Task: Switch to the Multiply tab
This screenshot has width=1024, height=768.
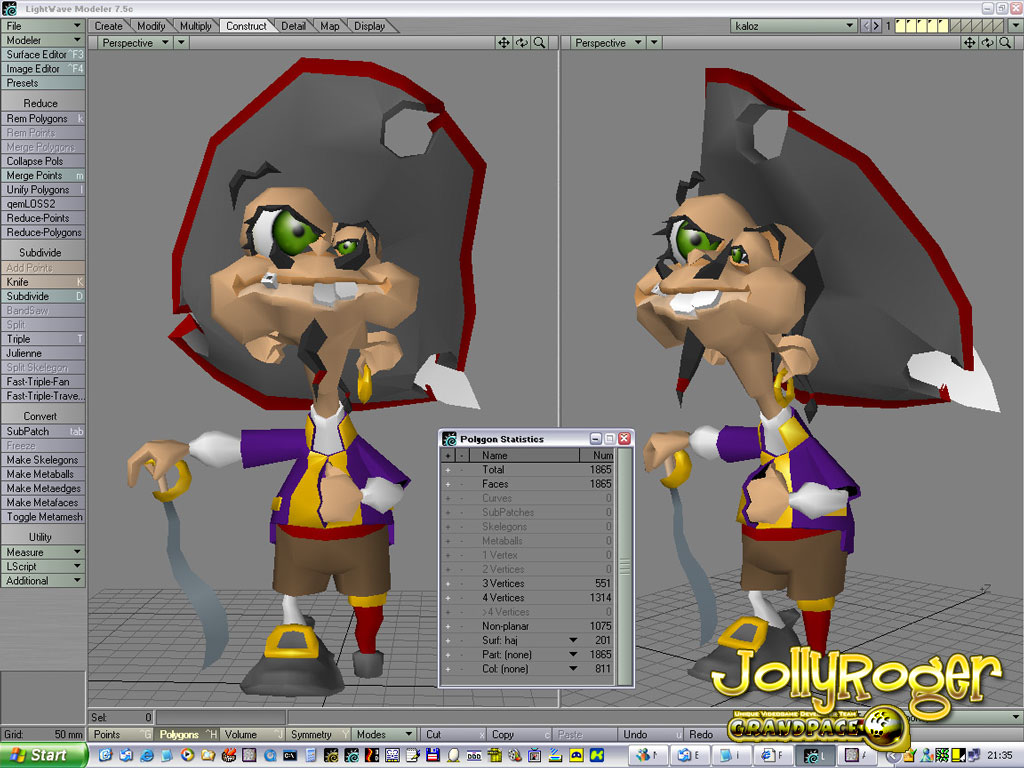Action: (x=195, y=26)
